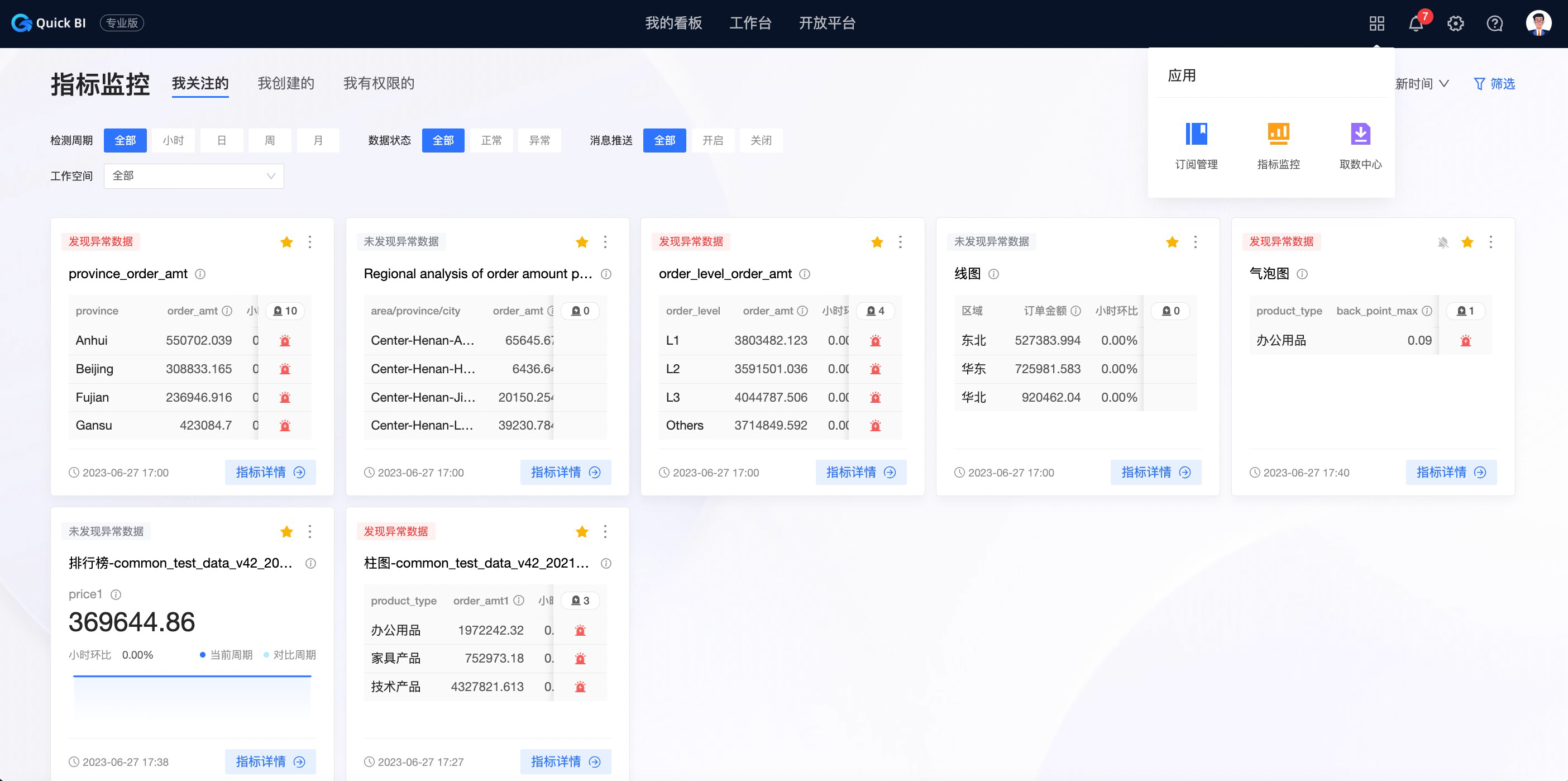Click the 369644.86 price1 value
Viewport: 1568px width, 781px height.
tap(131, 622)
